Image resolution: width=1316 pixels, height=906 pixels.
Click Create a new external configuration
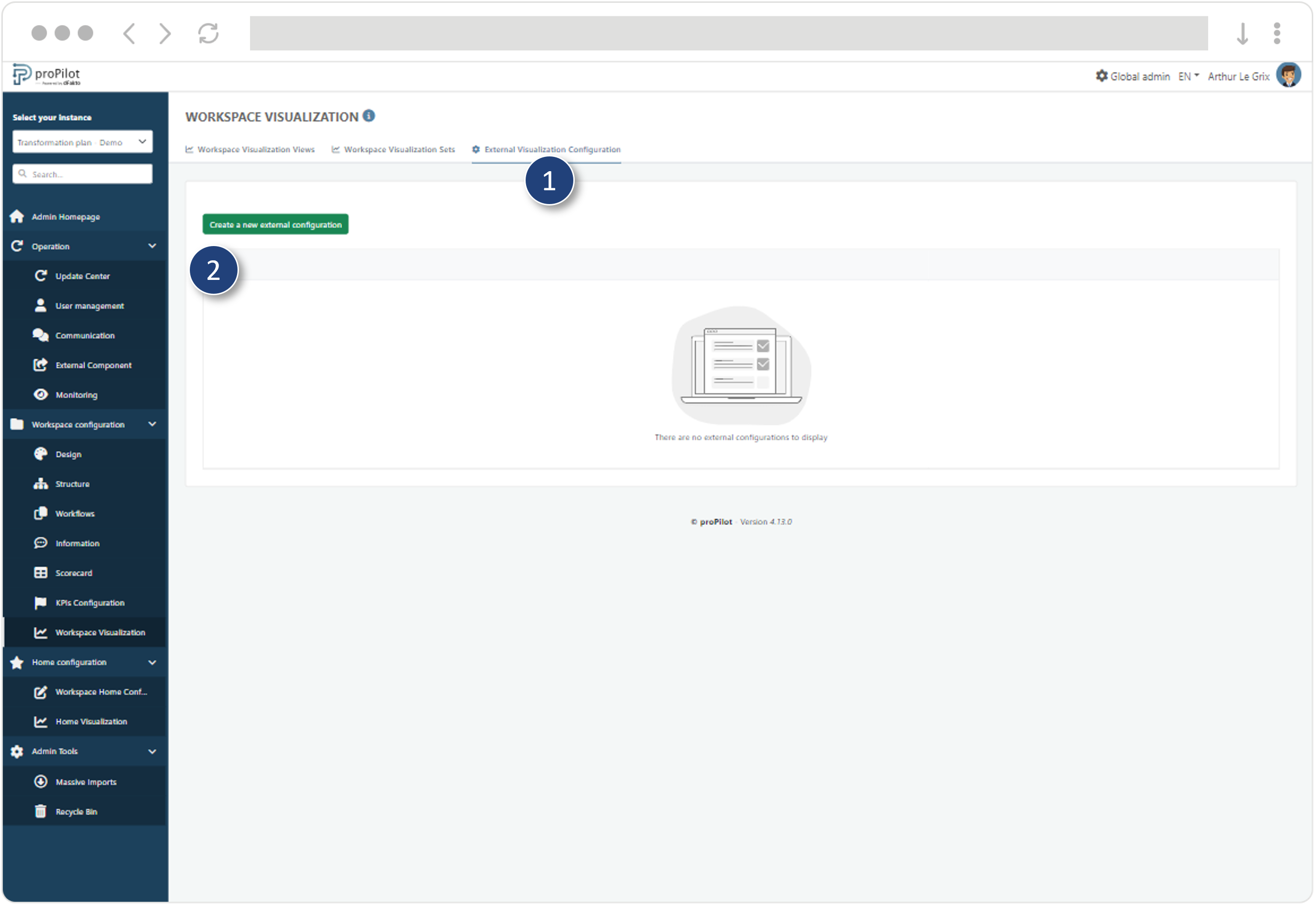[x=275, y=225]
